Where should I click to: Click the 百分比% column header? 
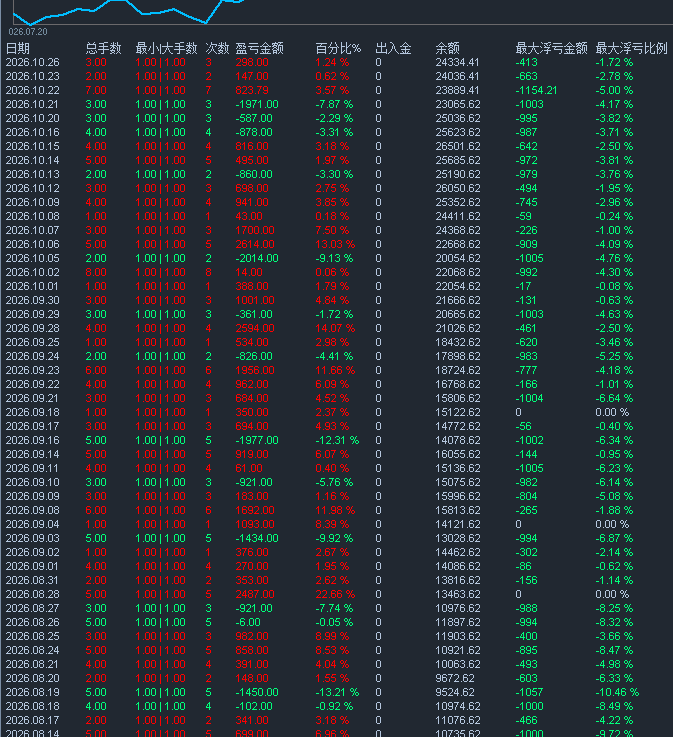click(x=338, y=48)
